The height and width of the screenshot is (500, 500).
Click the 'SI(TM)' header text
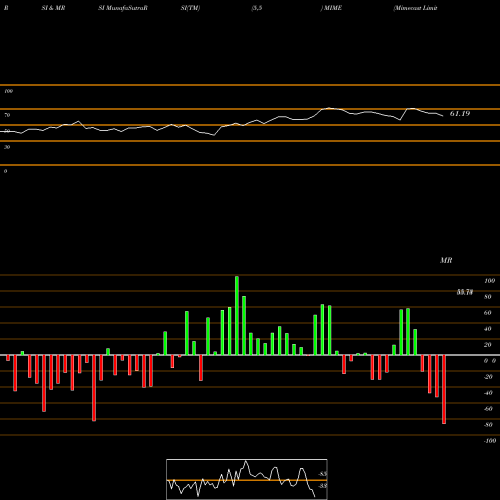[x=190, y=8]
